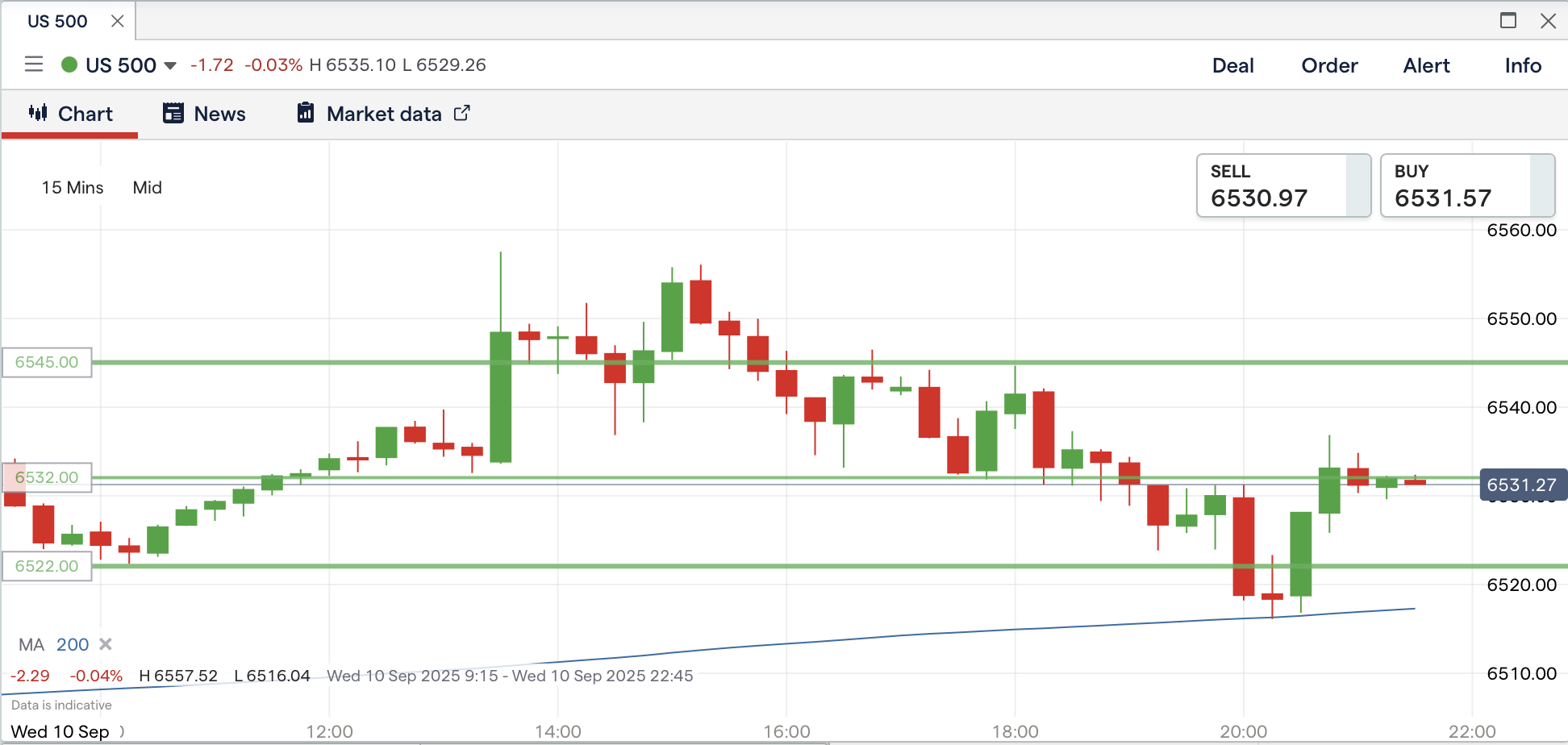Open the 15 Mins timeframe selector
Viewport: 1568px width, 745px height.
(73, 188)
